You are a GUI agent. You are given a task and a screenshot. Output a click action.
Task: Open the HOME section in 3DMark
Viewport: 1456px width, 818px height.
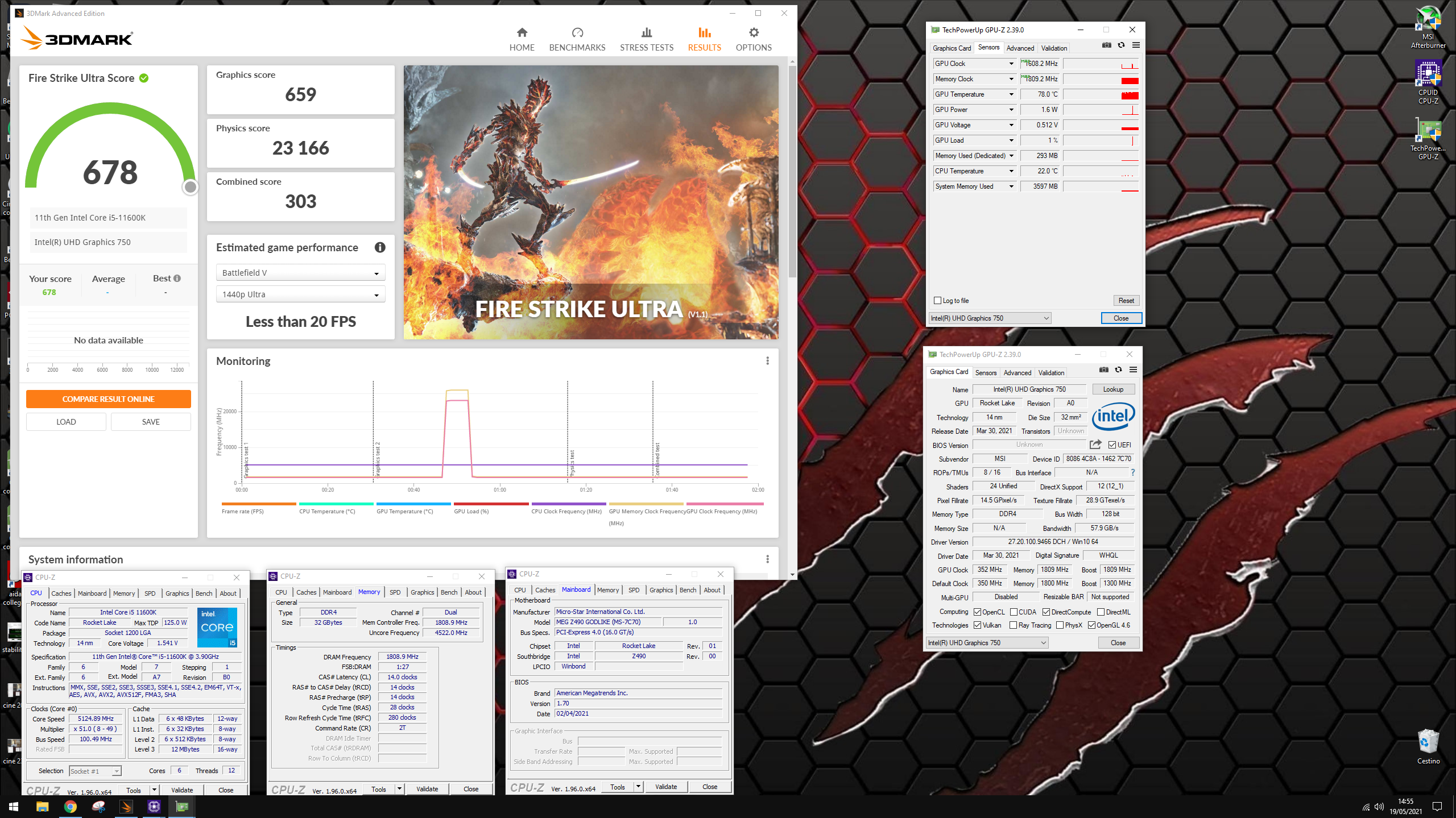(522, 39)
